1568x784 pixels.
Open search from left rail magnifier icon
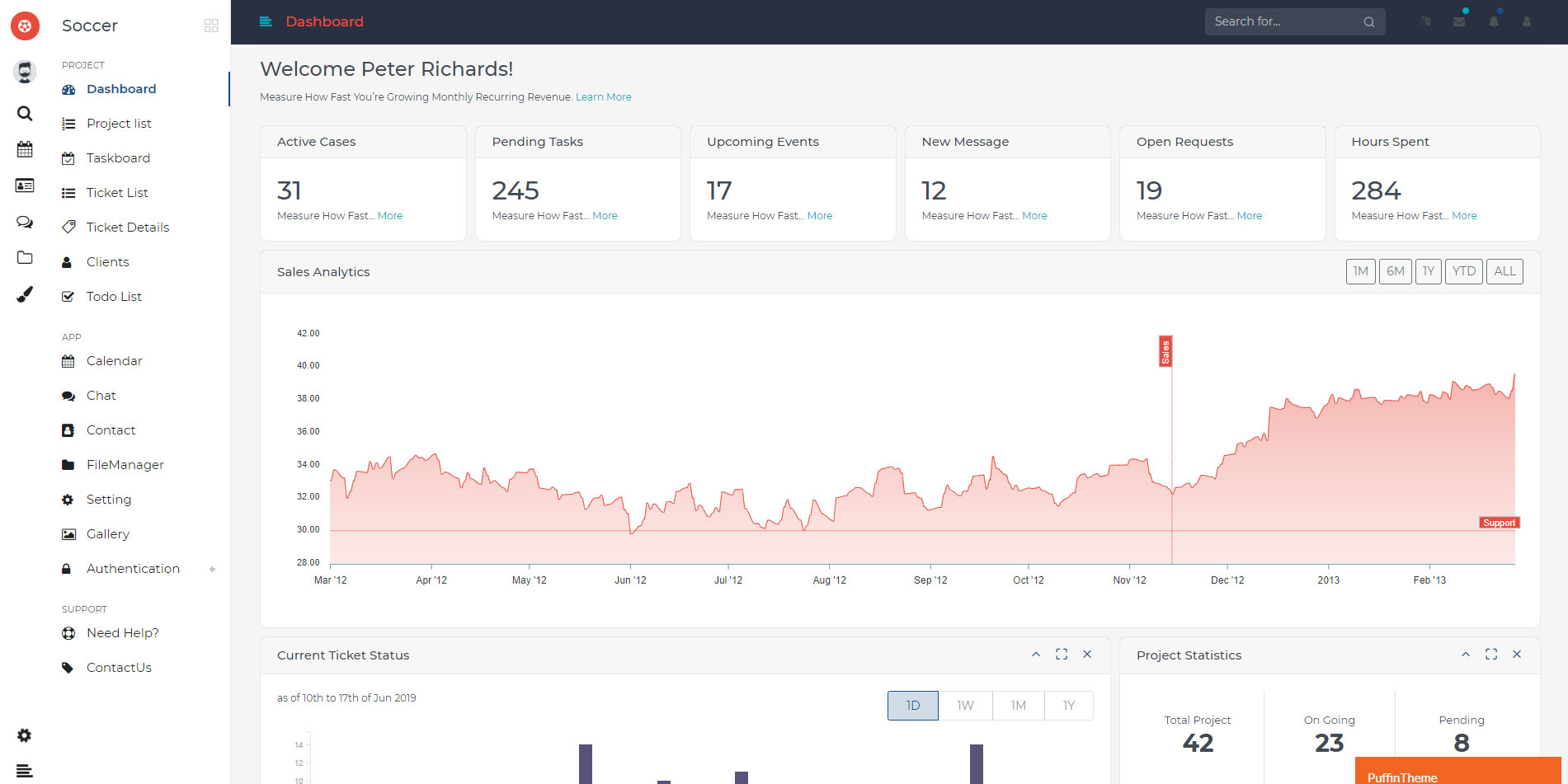click(25, 113)
